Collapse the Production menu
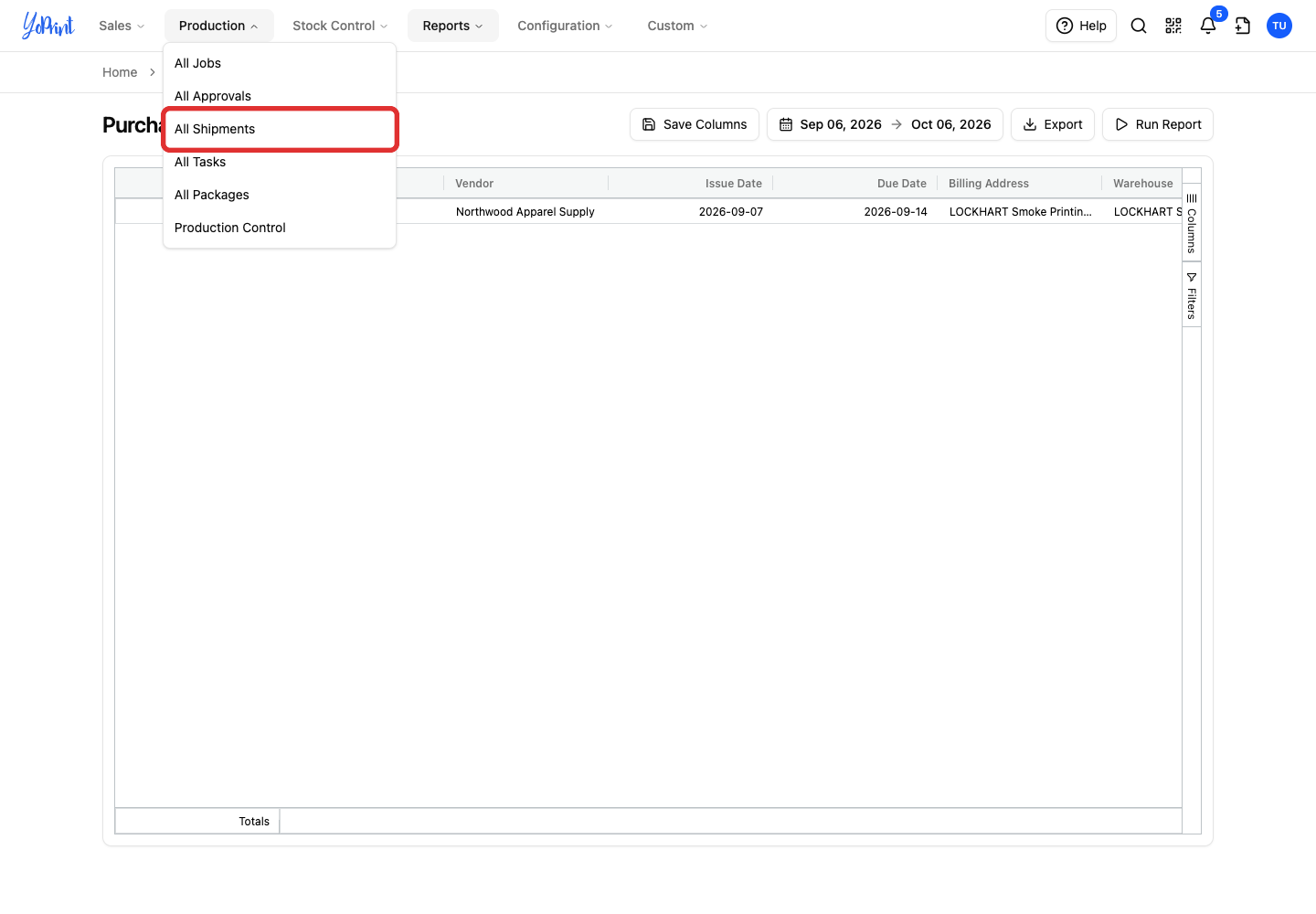 [x=218, y=26]
